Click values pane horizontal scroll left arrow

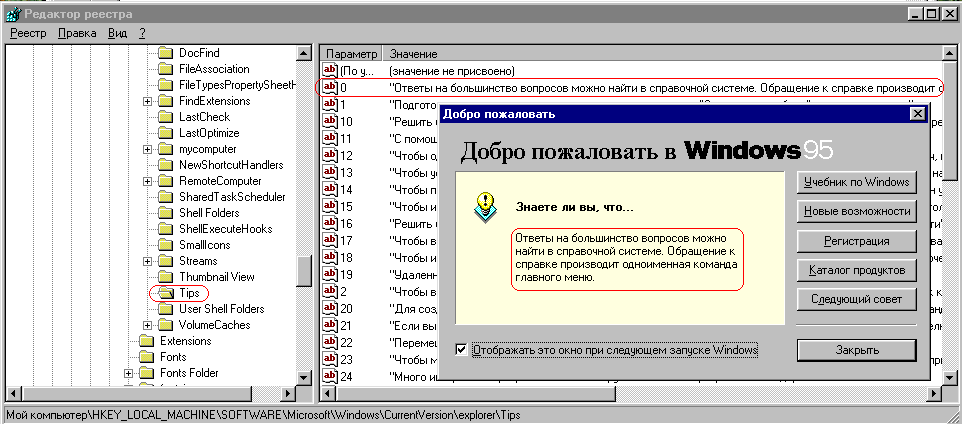pos(328,393)
